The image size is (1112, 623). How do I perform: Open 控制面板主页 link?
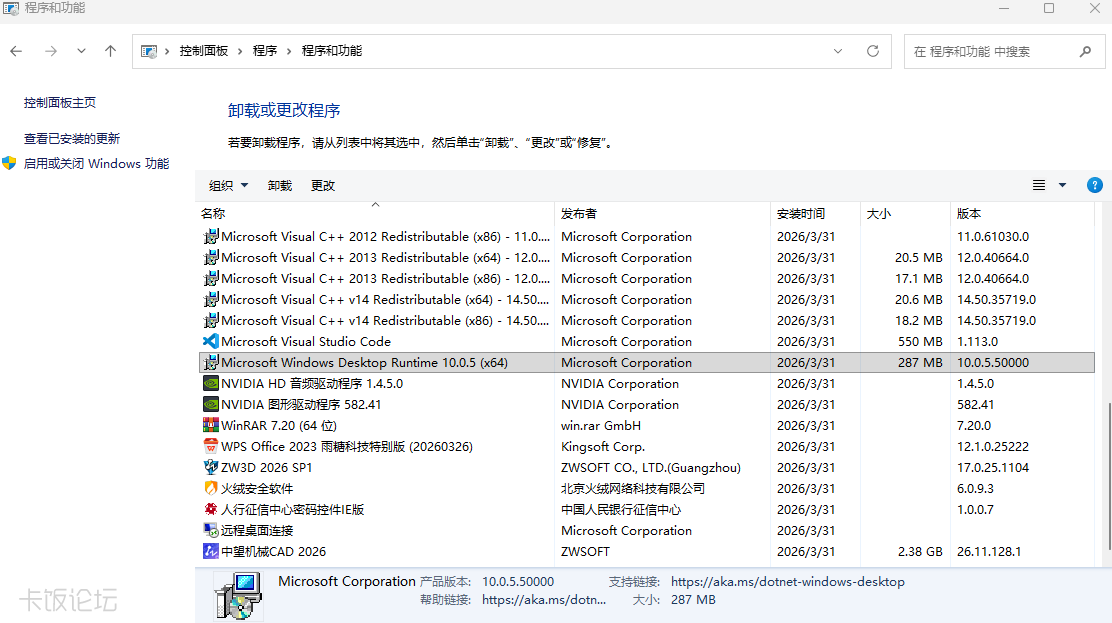(60, 103)
